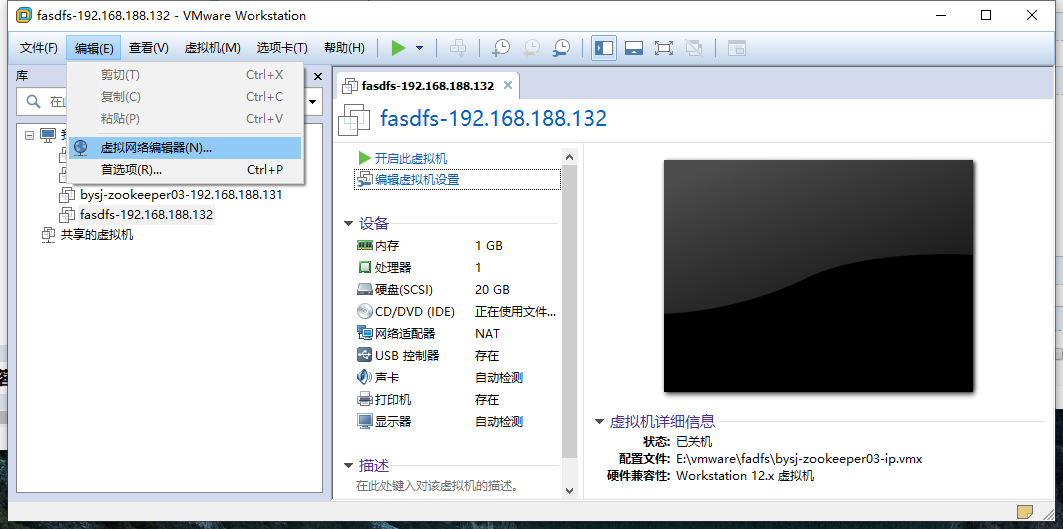Image resolution: width=1063 pixels, height=529 pixels.
Task: Click the 正在使用文件... CD/DVD value
Action: [516, 311]
